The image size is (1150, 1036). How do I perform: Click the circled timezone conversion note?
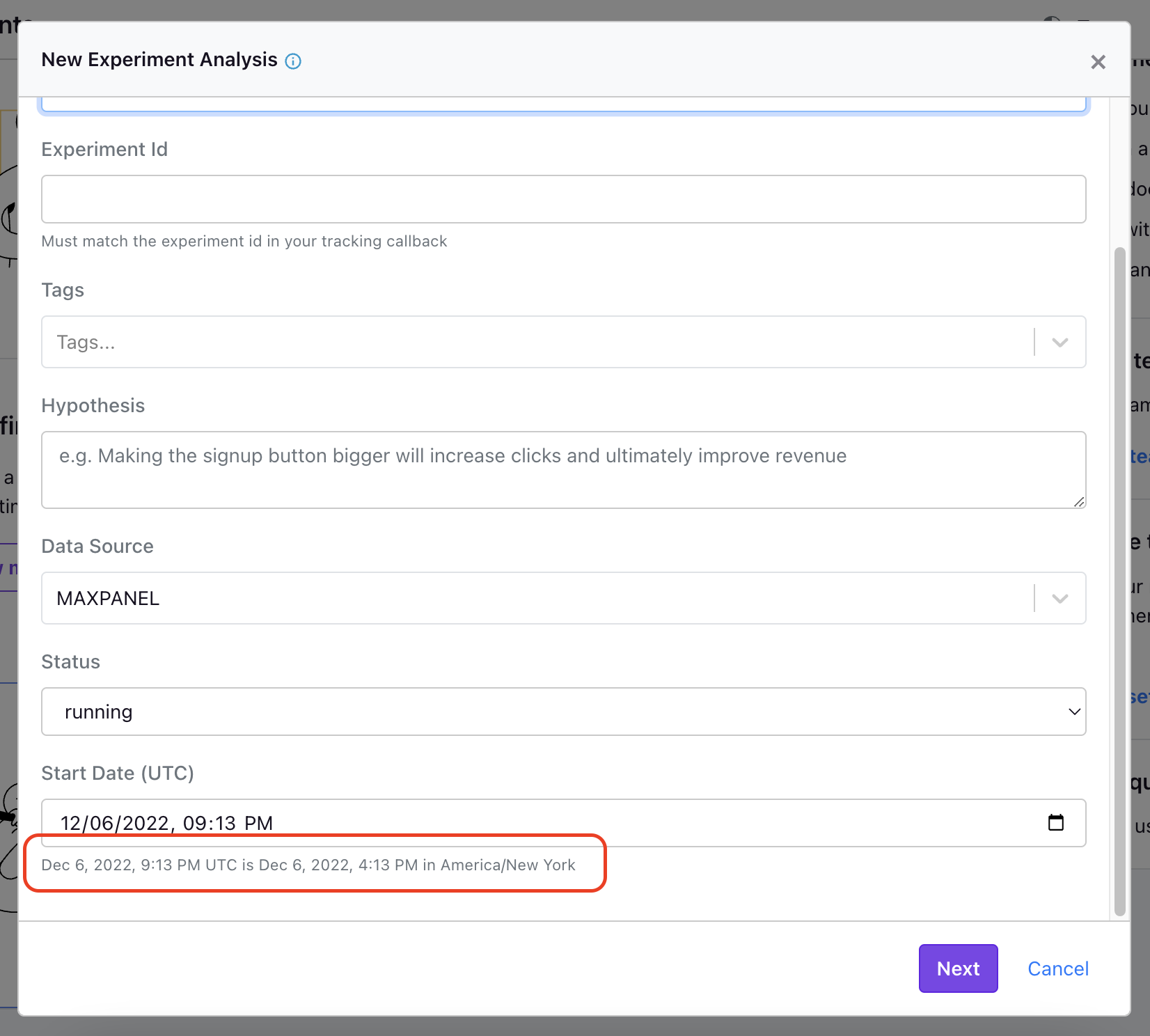click(309, 865)
